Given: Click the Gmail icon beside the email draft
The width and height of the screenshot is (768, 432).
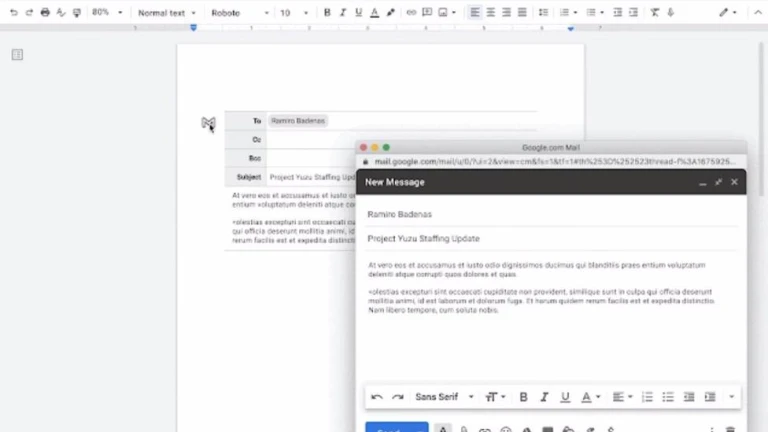Looking at the screenshot, I should point(208,123).
